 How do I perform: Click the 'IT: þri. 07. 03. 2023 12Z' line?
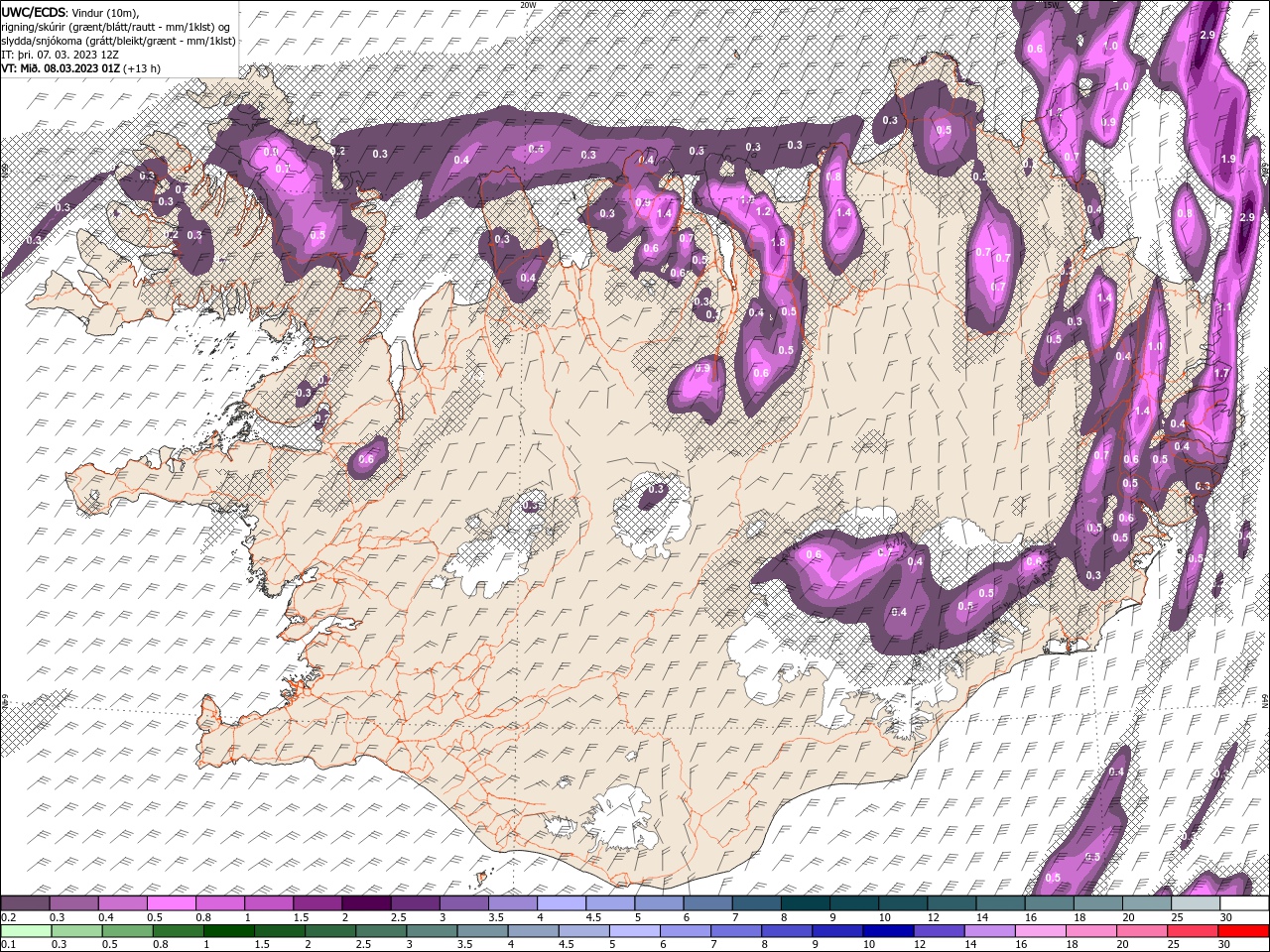click(x=61, y=55)
